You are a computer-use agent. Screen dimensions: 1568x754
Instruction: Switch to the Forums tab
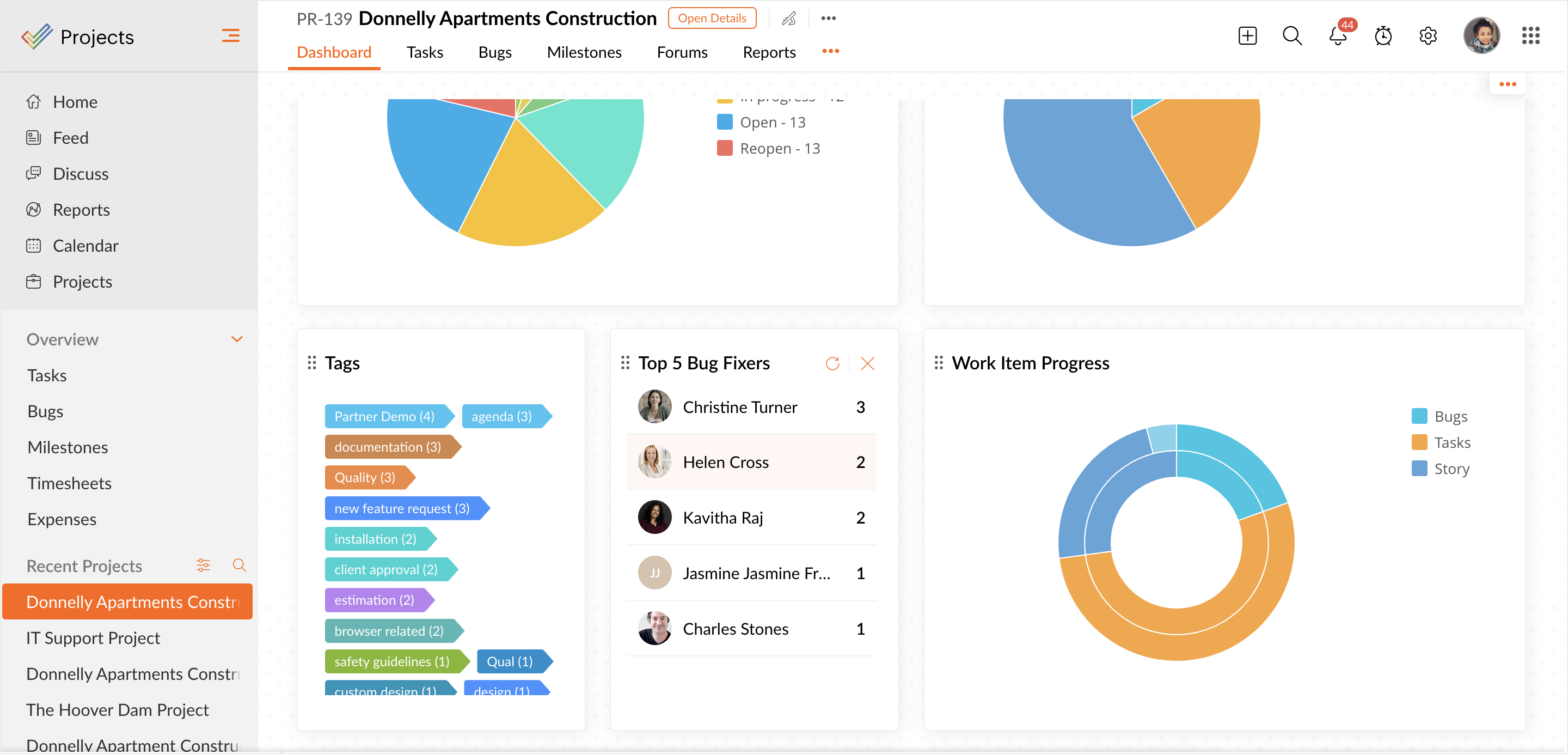[x=682, y=52]
